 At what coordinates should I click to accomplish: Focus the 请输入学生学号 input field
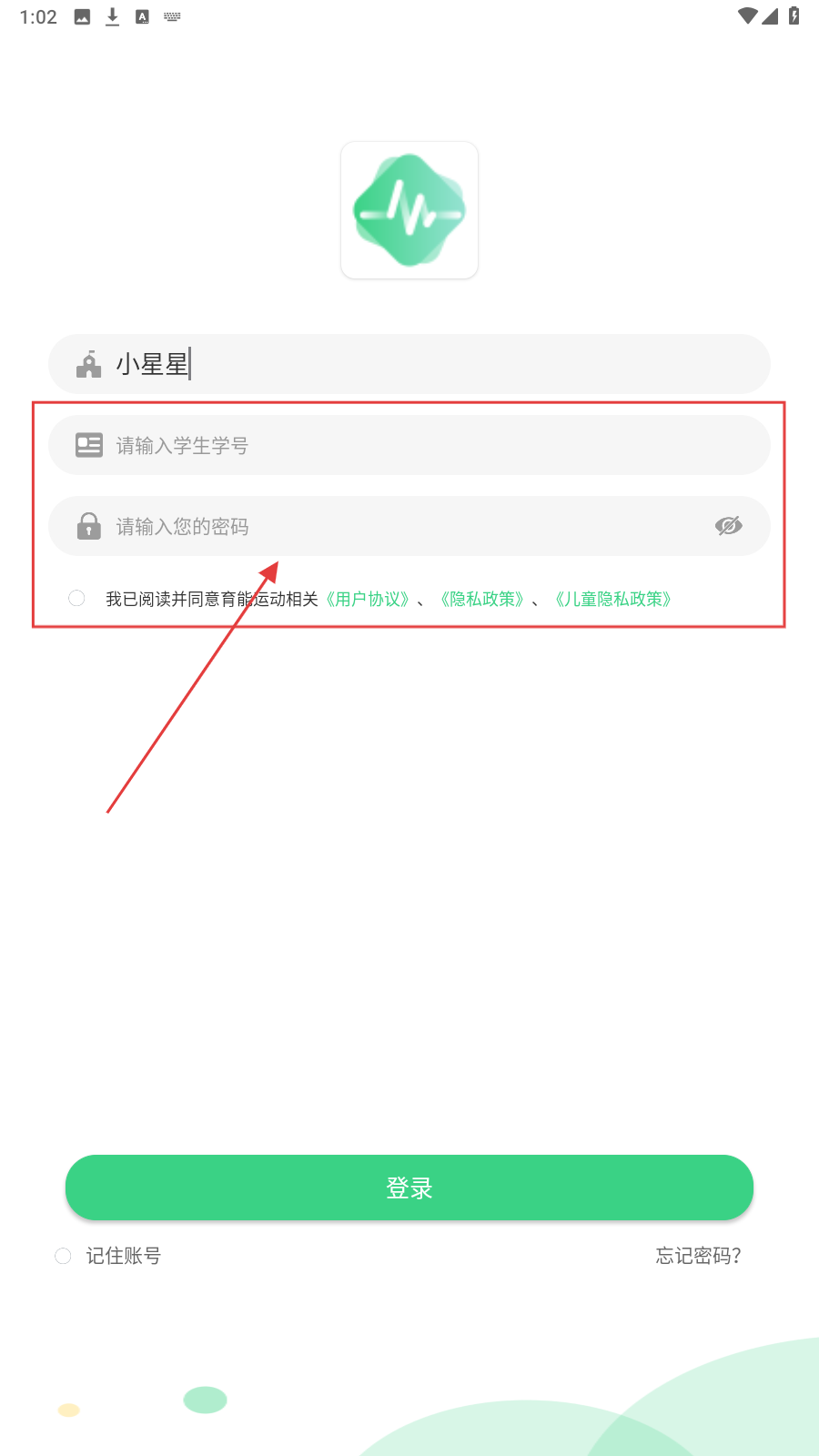(x=409, y=445)
